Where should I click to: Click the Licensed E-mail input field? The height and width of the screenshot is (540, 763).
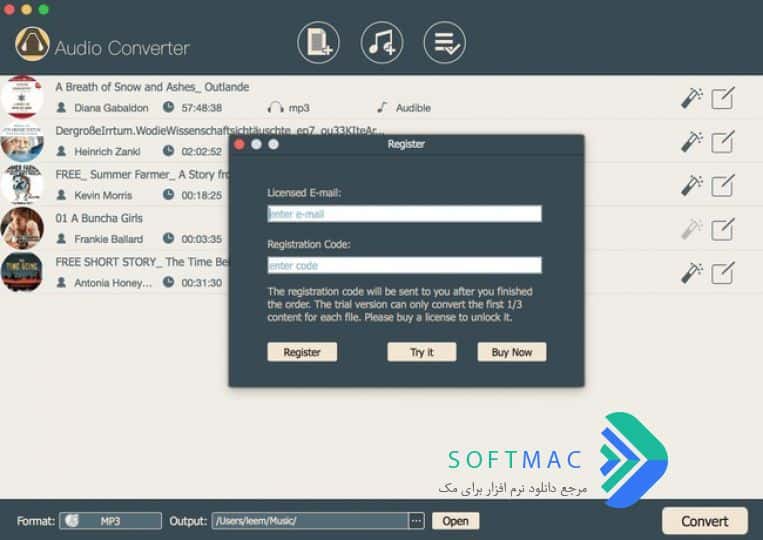tap(404, 214)
